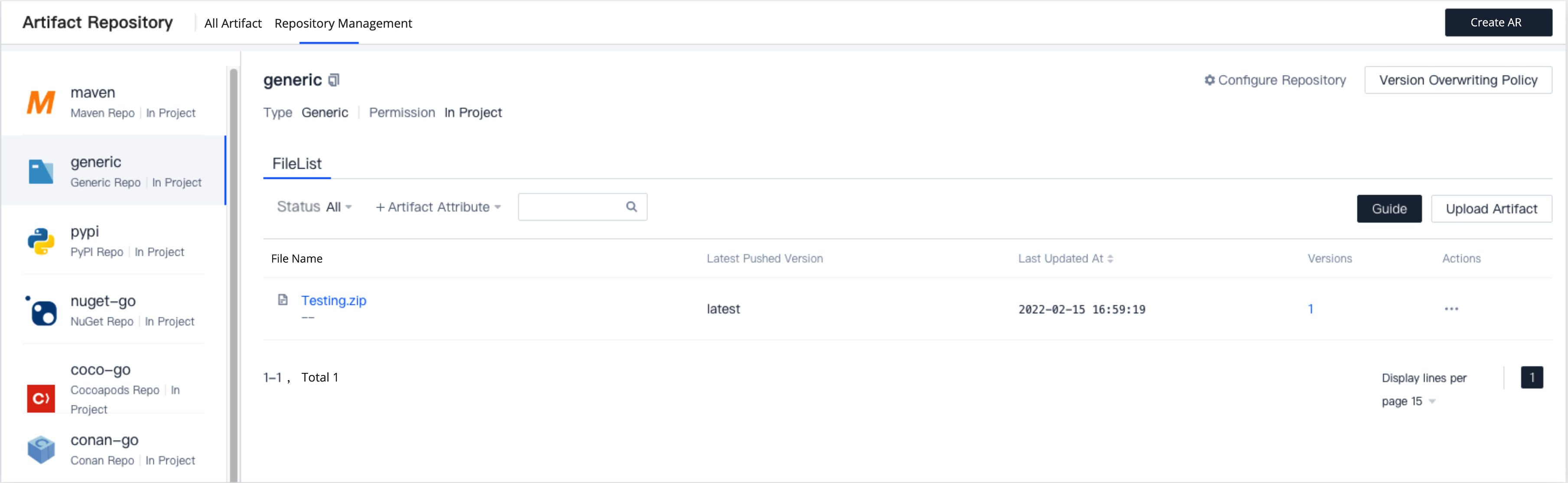Select the FileList tab
The height and width of the screenshot is (483, 1568).
pyautogui.click(x=297, y=163)
